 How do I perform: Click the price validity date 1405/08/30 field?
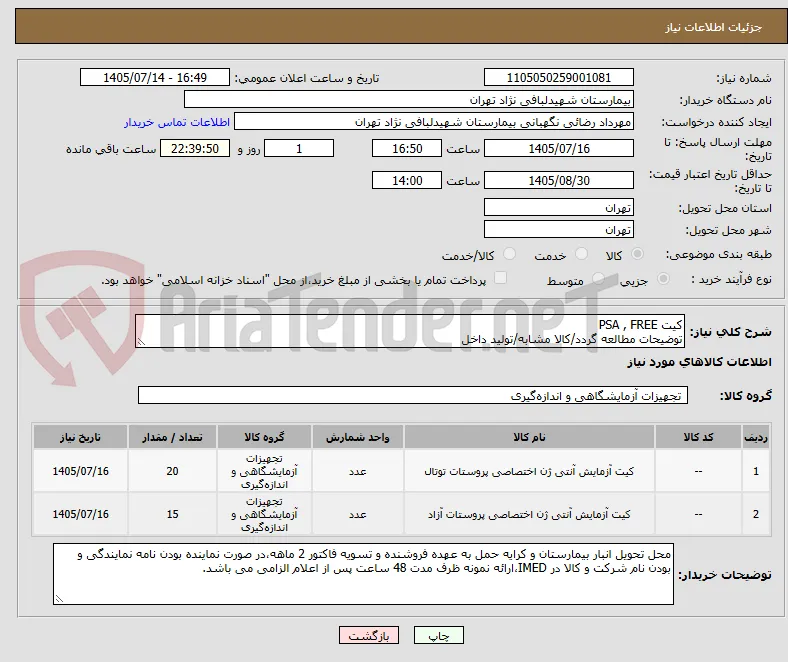pyautogui.click(x=558, y=180)
